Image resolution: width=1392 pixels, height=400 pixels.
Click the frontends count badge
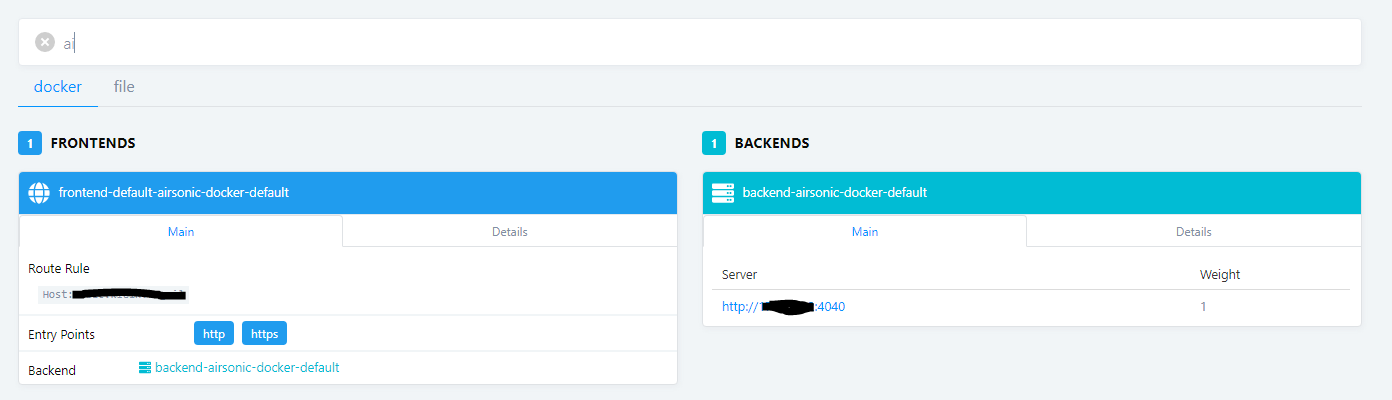click(30, 143)
